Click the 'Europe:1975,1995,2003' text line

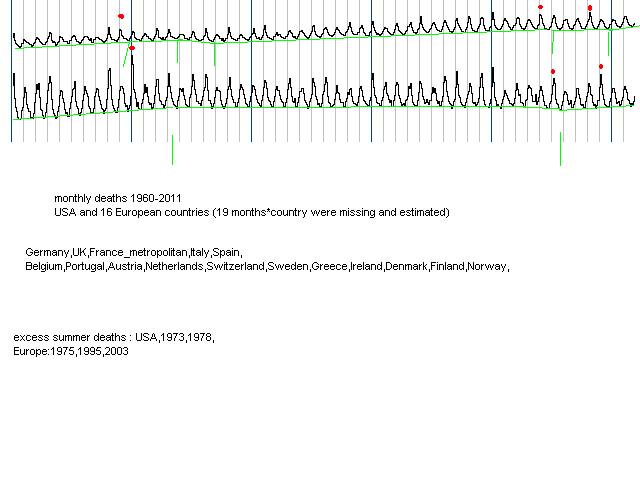point(70,352)
